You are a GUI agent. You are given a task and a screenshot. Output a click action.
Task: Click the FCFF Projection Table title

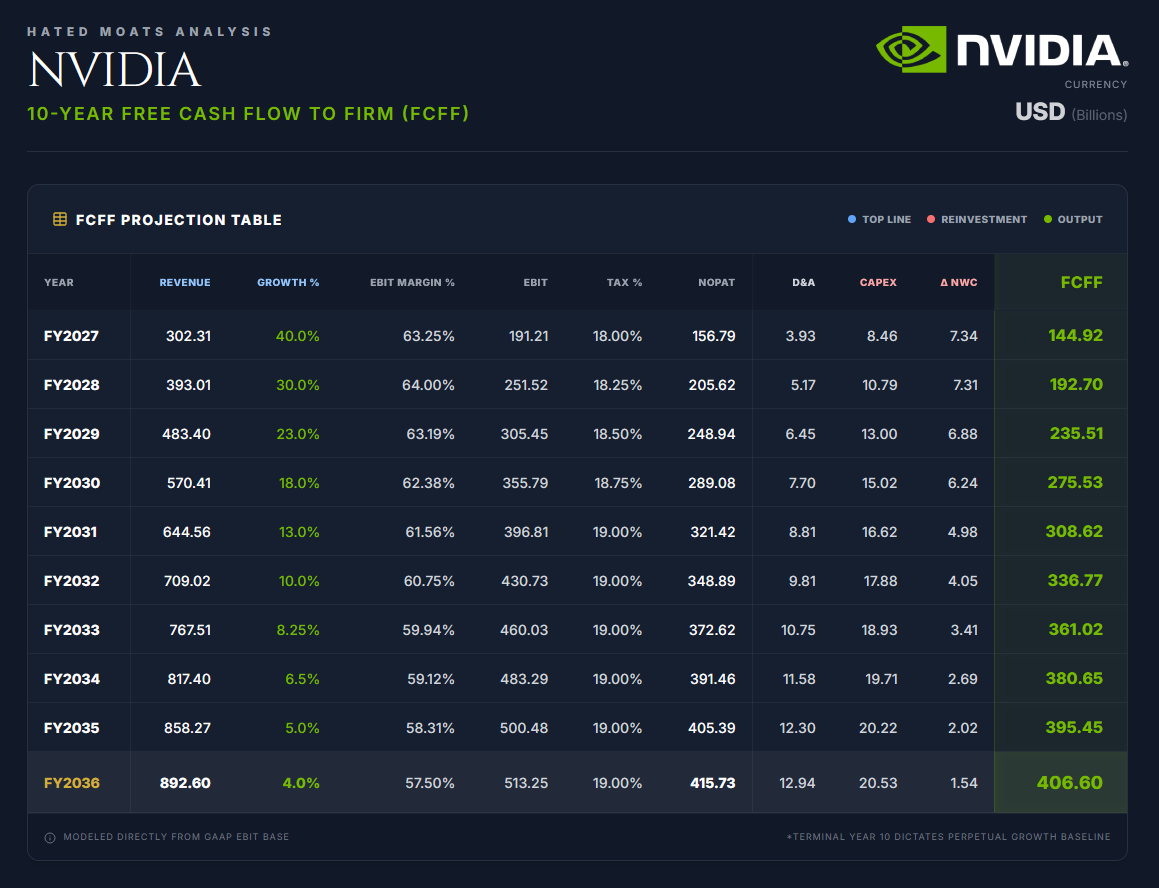pyautogui.click(x=179, y=220)
